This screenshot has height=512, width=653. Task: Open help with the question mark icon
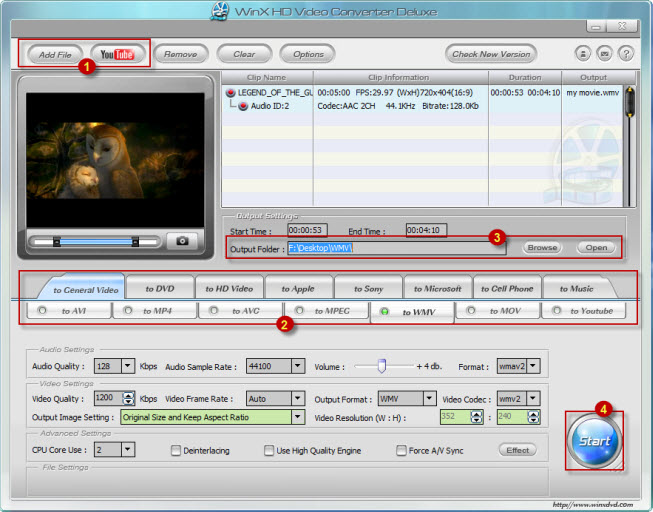[626, 54]
